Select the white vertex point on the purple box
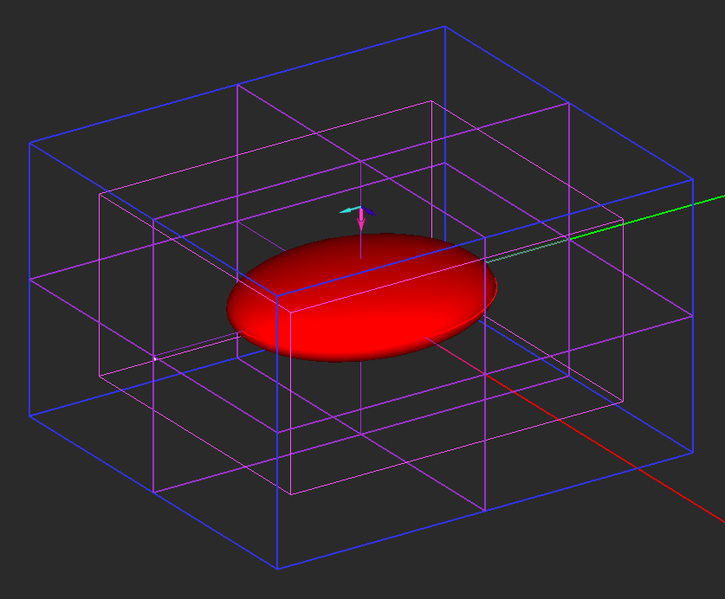Image resolution: width=725 pixels, height=599 pixels. pos(155,358)
